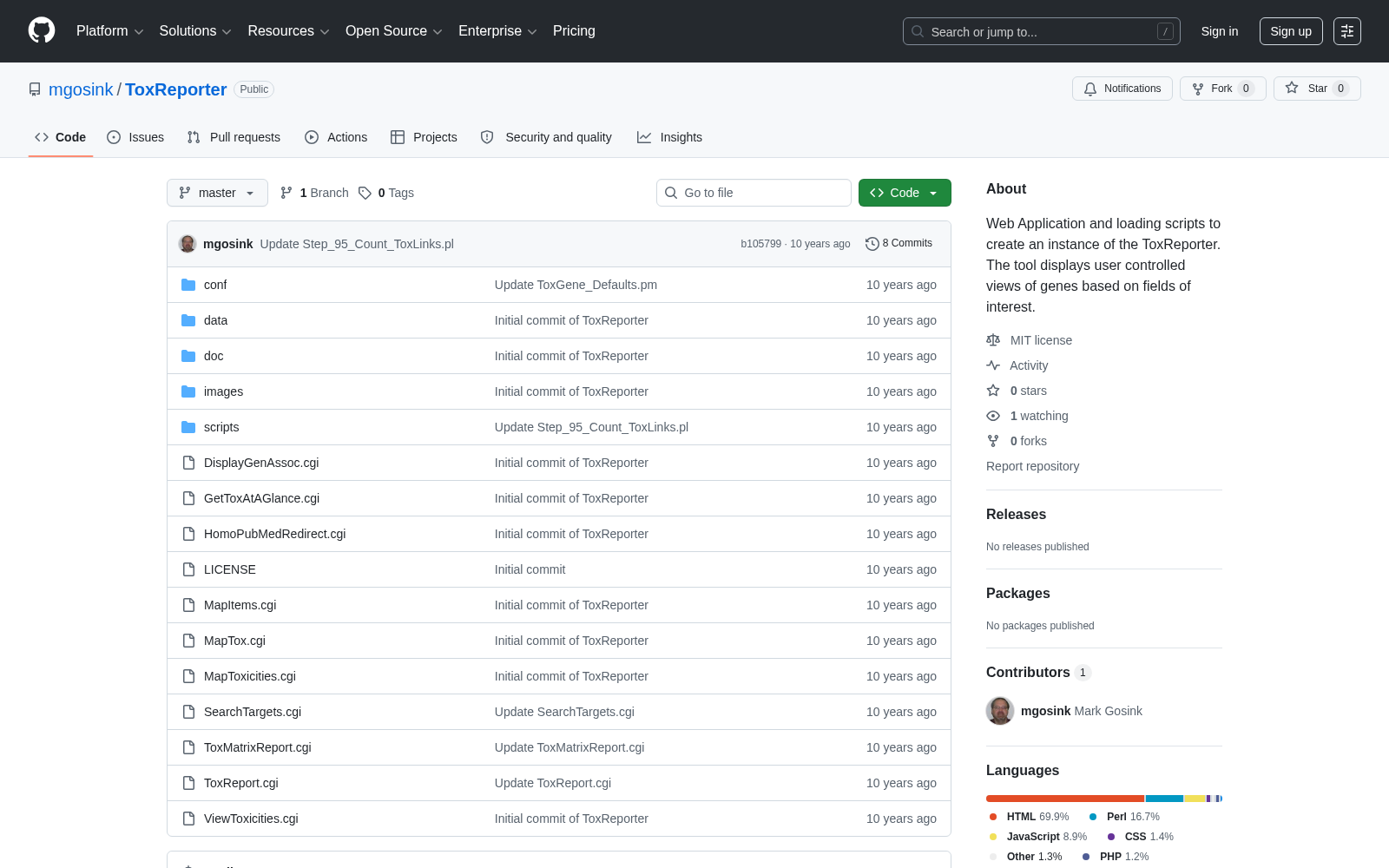Open commit b105799 hash link
Viewport: 1389px width, 868px height.
click(x=760, y=244)
